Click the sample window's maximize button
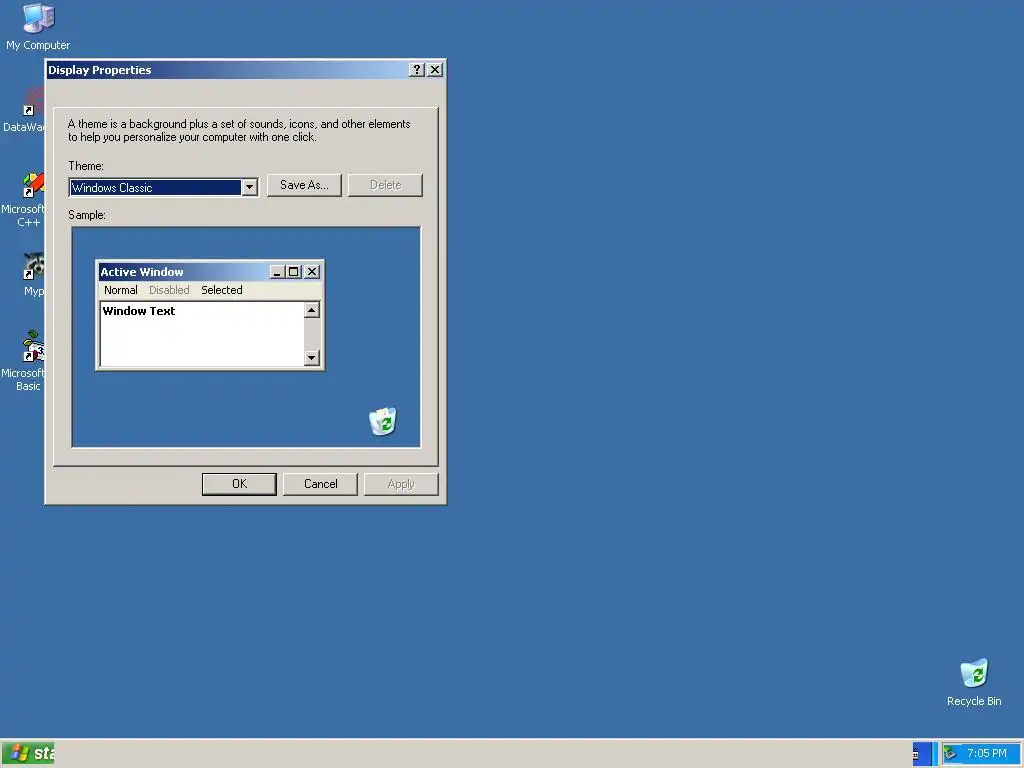The image size is (1024, 768). coord(294,272)
